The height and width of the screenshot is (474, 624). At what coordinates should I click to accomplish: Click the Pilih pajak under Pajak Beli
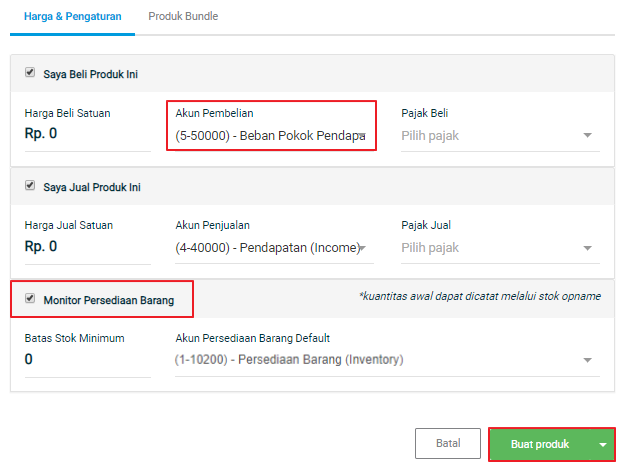pos(430,136)
